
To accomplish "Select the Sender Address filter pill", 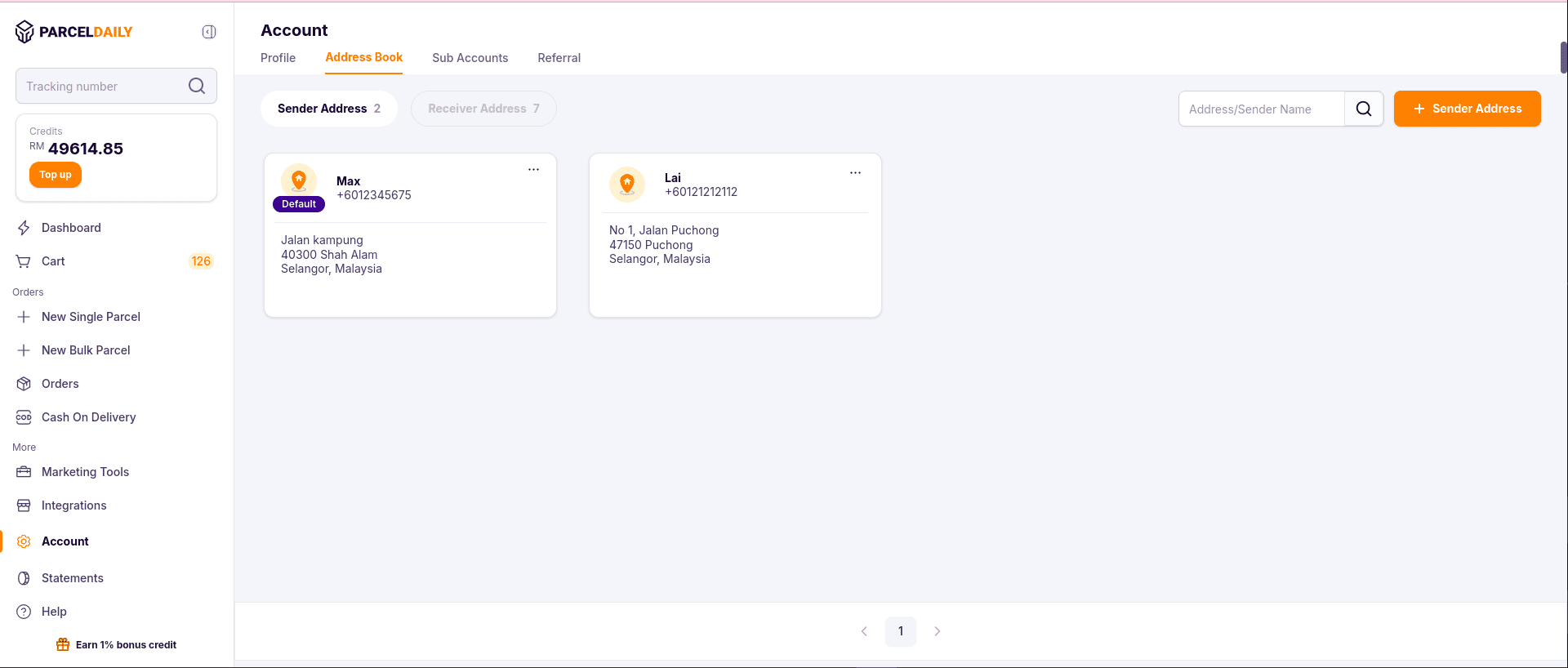I will click(x=329, y=109).
